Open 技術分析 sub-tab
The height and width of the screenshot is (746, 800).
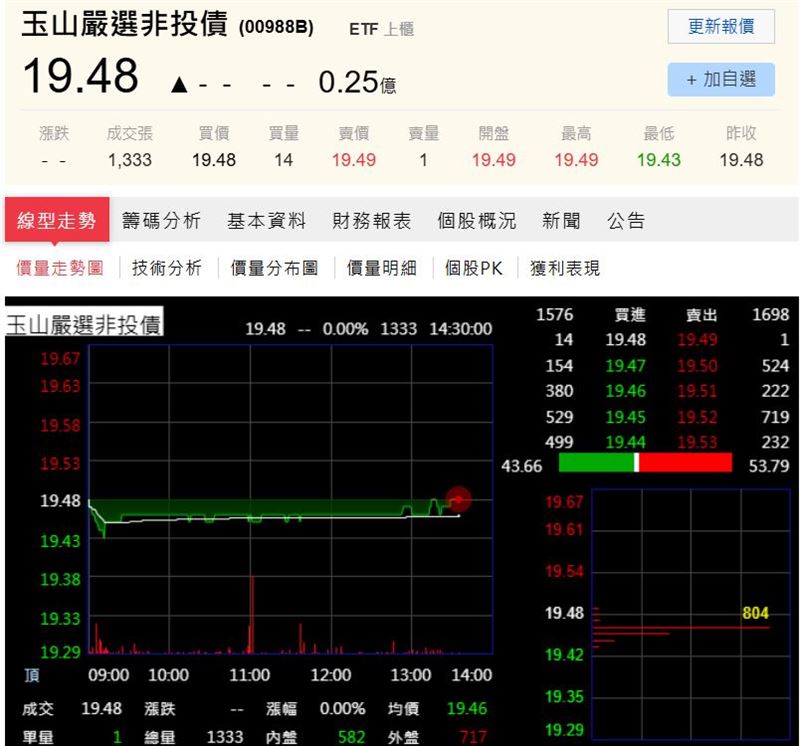pos(166,267)
